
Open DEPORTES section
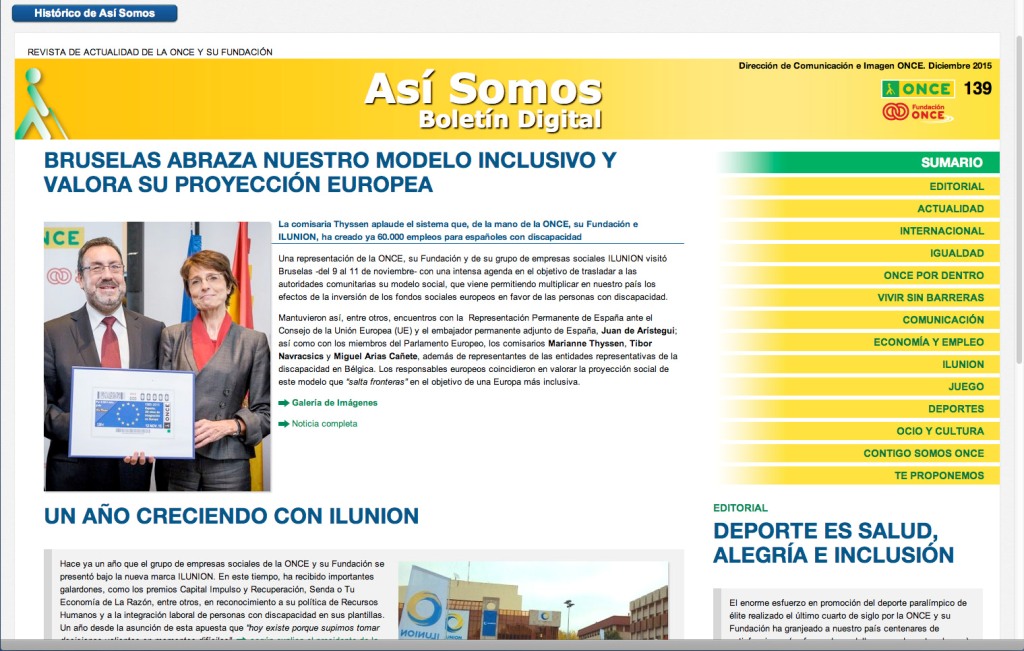click(x=859, y=409)
